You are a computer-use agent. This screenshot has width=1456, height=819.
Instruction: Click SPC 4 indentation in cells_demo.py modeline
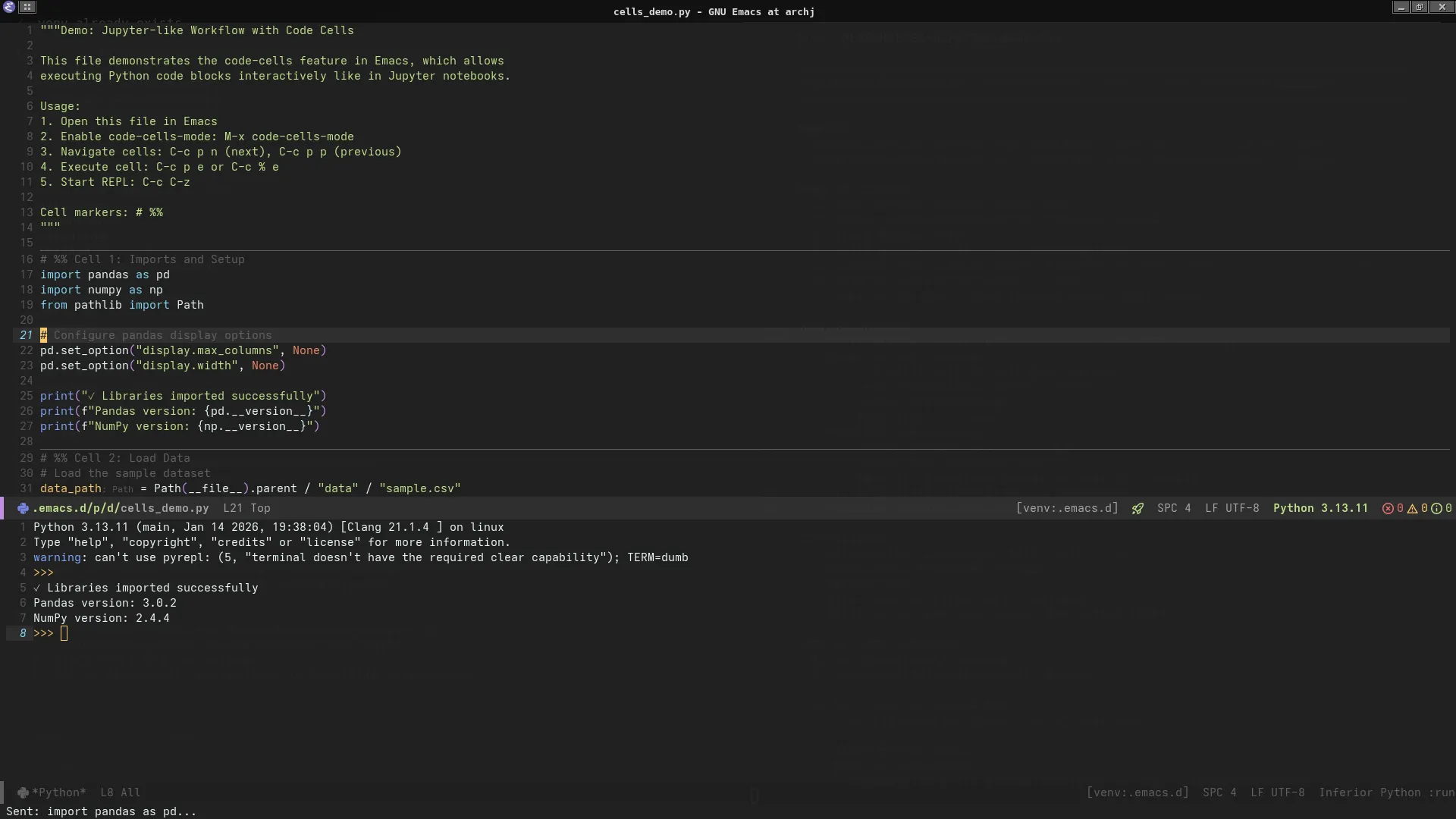[1174, 508]
